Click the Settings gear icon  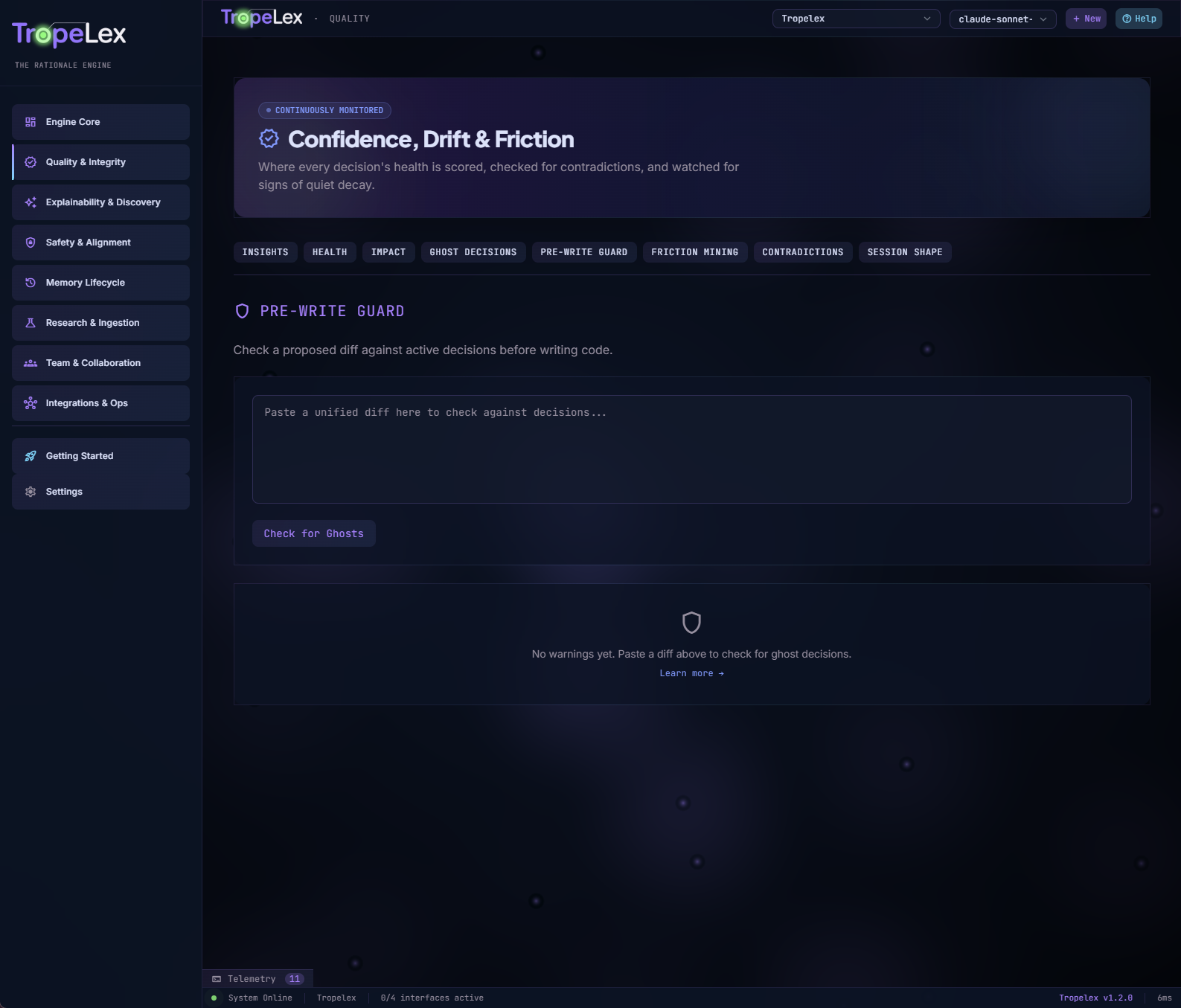[x=31, y=492]
